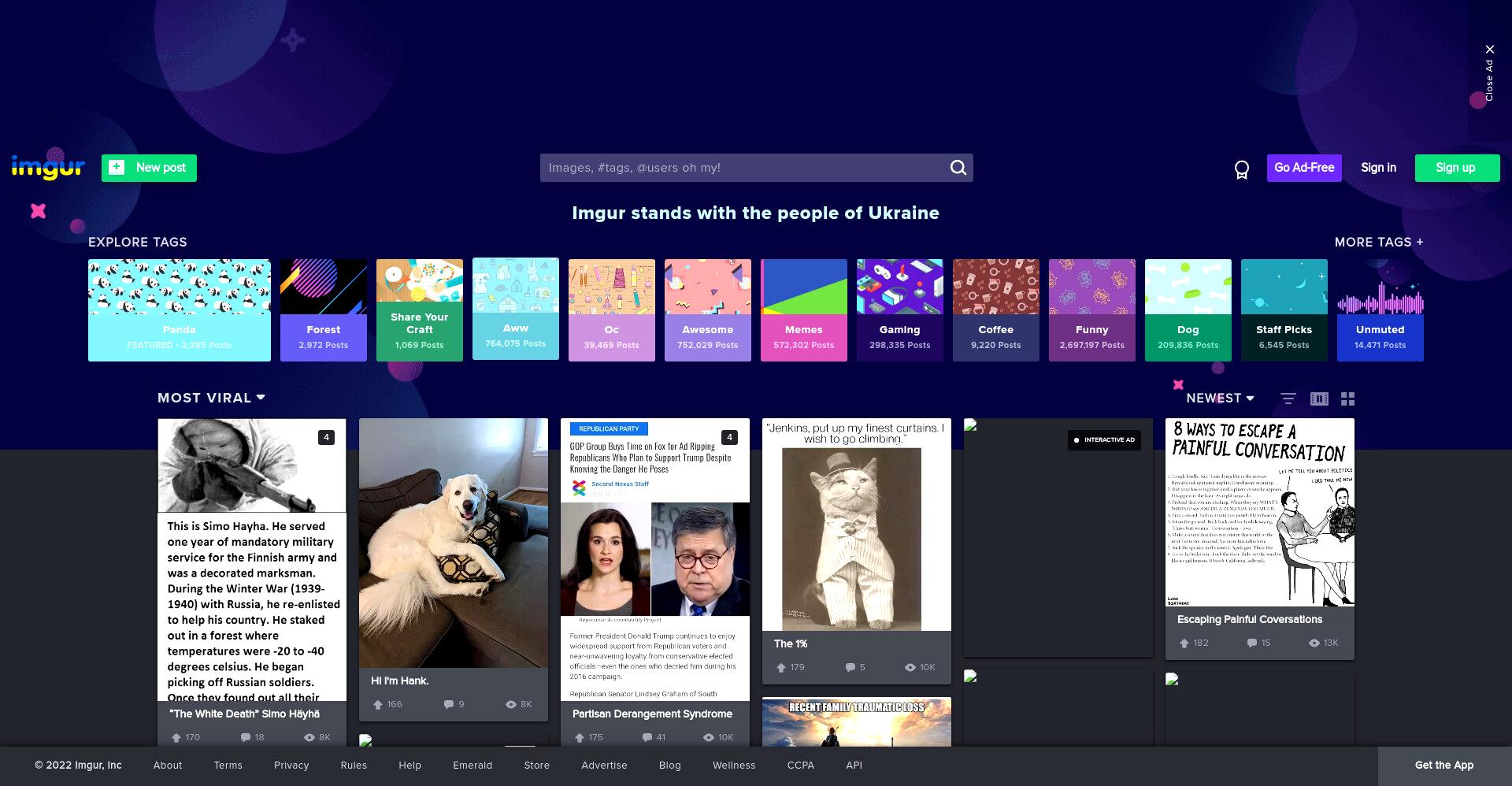Open the Blog footer link

click(x=670, y=766)
